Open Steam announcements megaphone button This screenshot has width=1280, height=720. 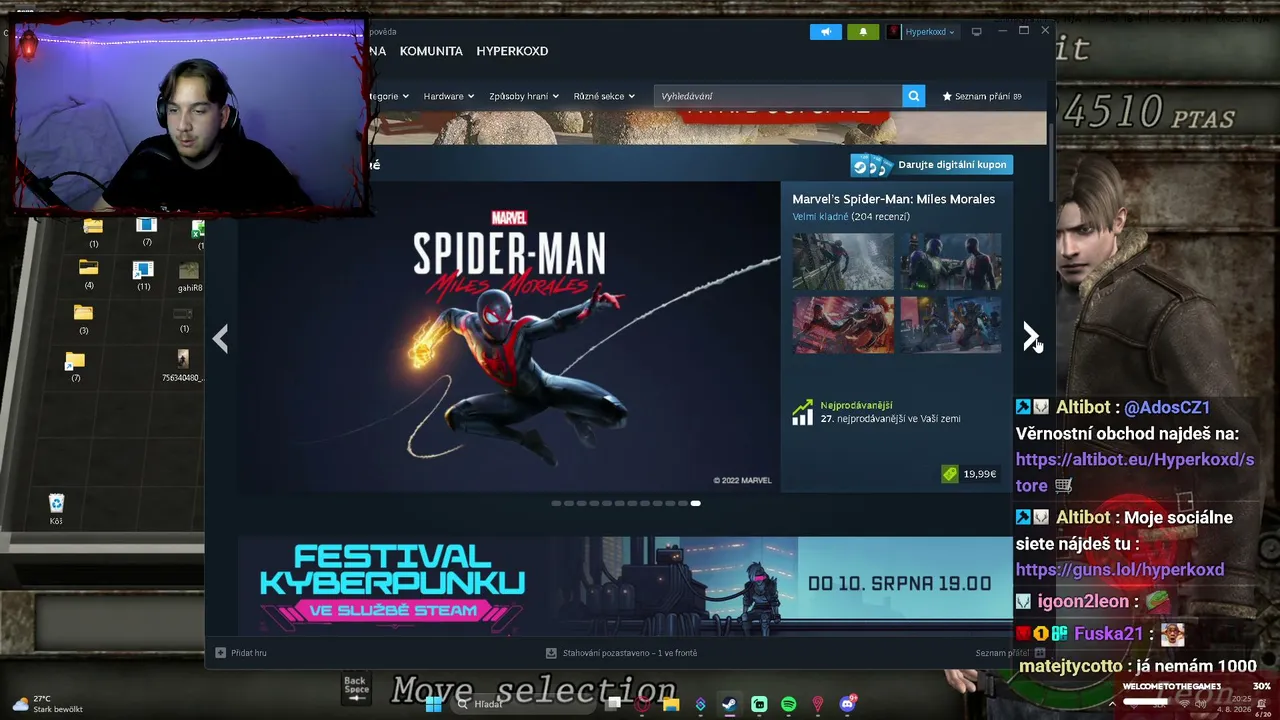coord(826,32)
